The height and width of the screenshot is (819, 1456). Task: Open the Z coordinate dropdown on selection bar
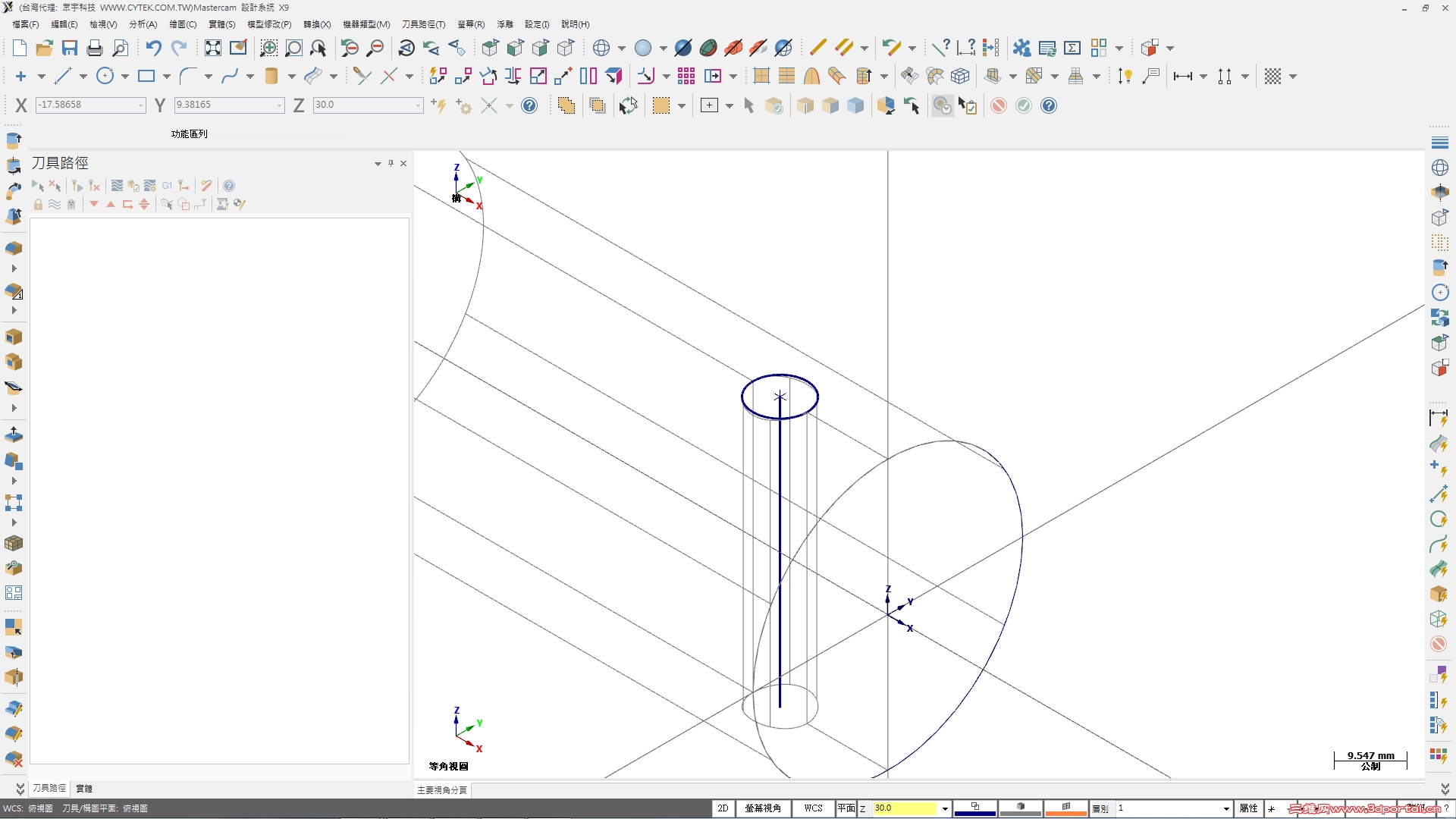coord(419,105)
